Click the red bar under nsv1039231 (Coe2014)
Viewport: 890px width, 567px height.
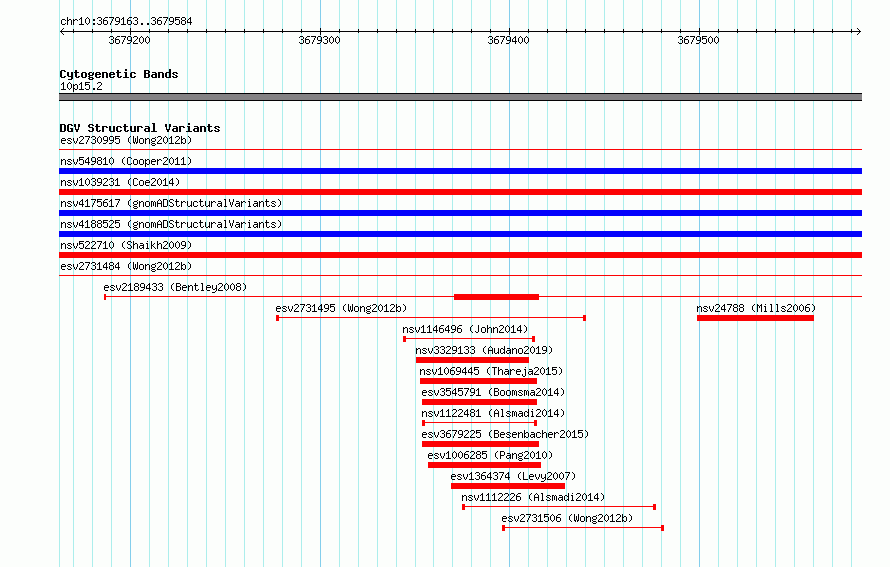460,192
